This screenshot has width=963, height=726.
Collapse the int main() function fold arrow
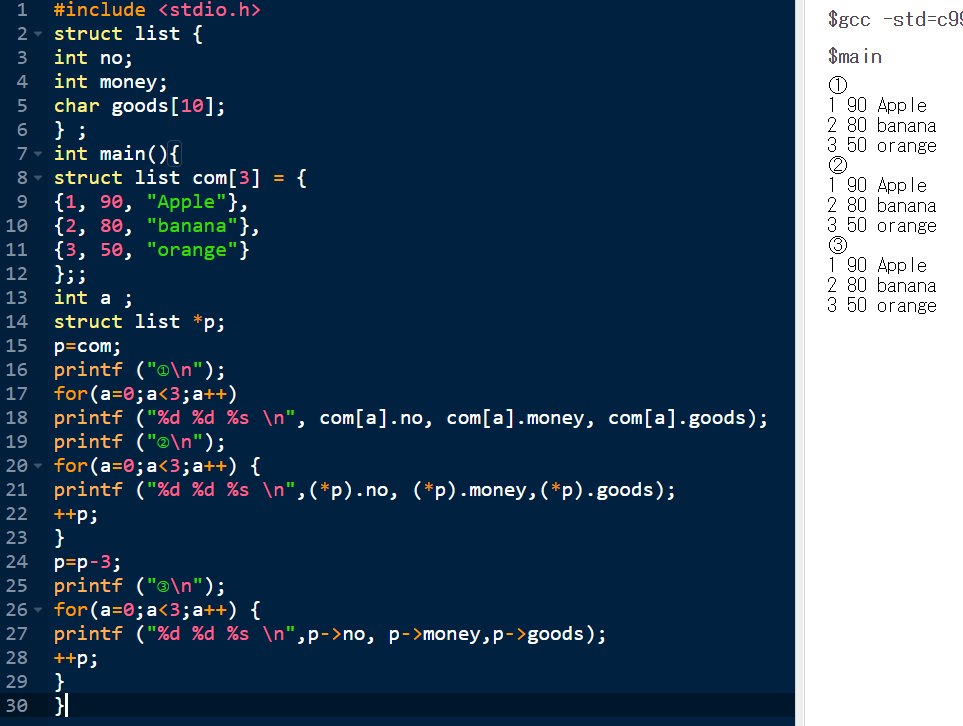(x=38, y=154)
